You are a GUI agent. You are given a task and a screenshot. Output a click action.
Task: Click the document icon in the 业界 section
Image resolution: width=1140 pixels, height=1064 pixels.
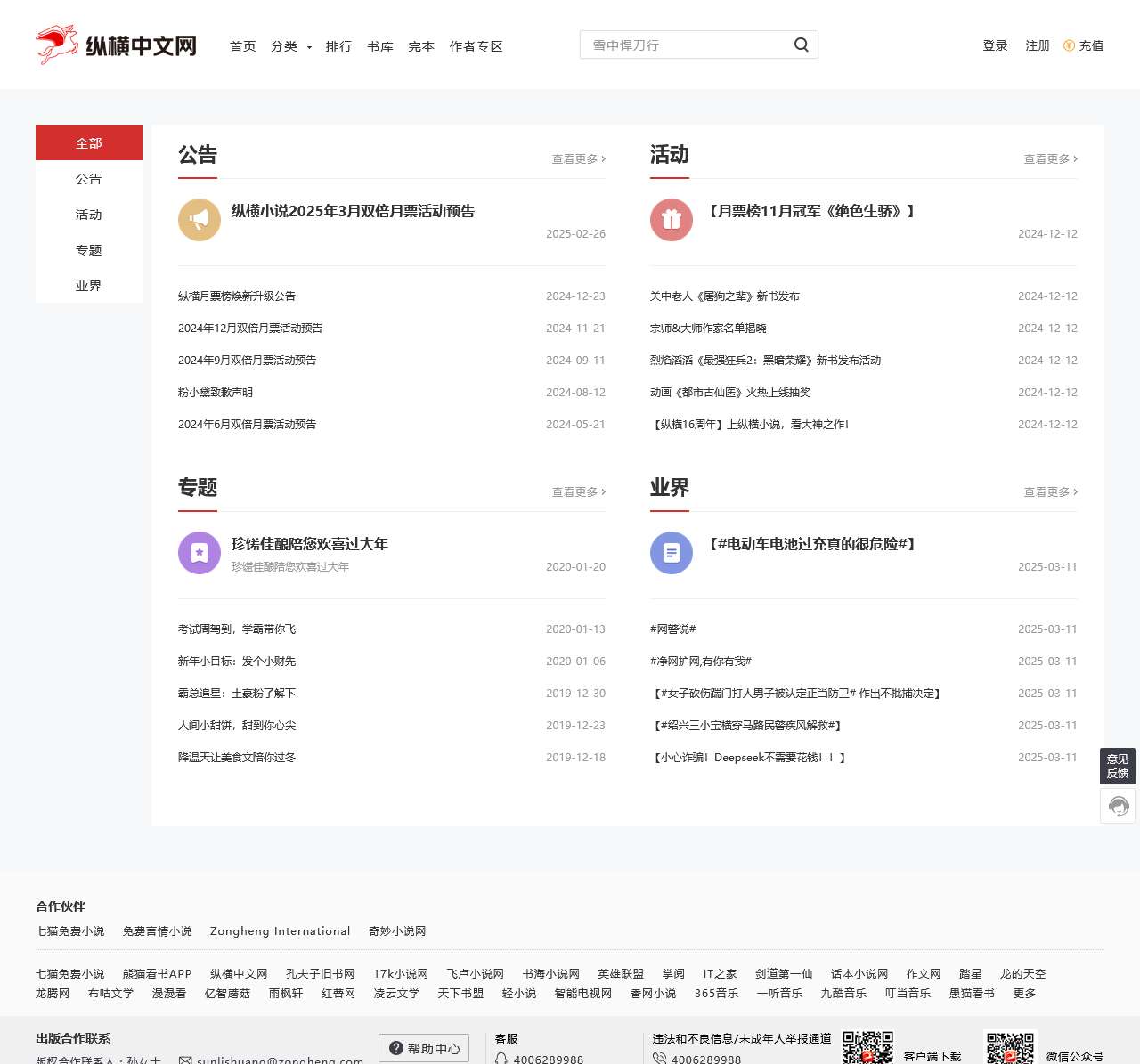tap(671, 552)
